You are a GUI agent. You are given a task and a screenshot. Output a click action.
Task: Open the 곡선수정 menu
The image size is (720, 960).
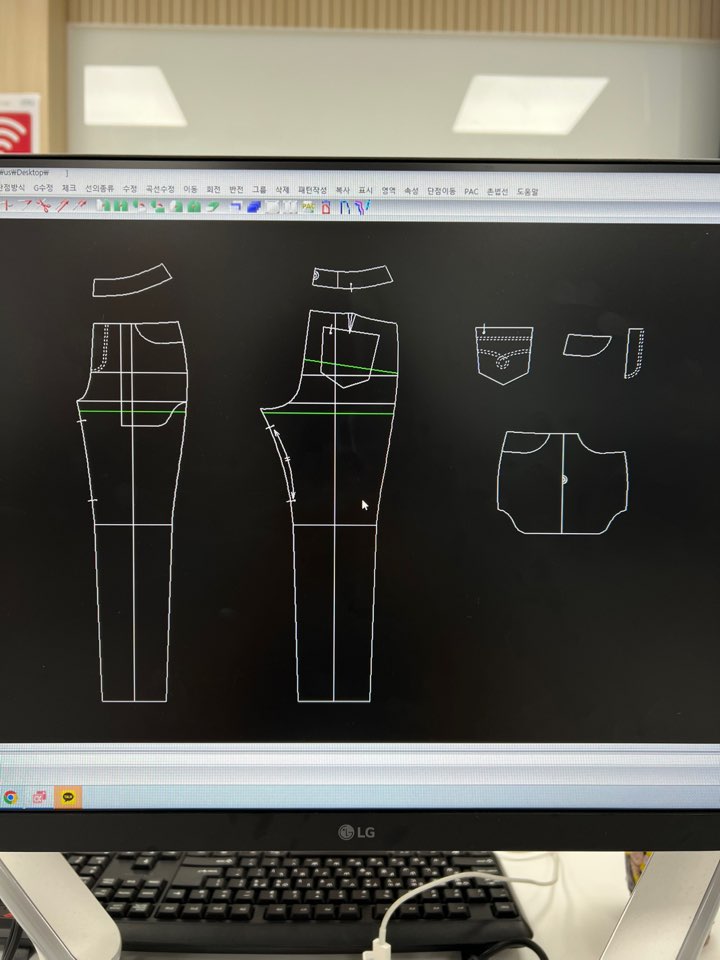pos(160,189)
